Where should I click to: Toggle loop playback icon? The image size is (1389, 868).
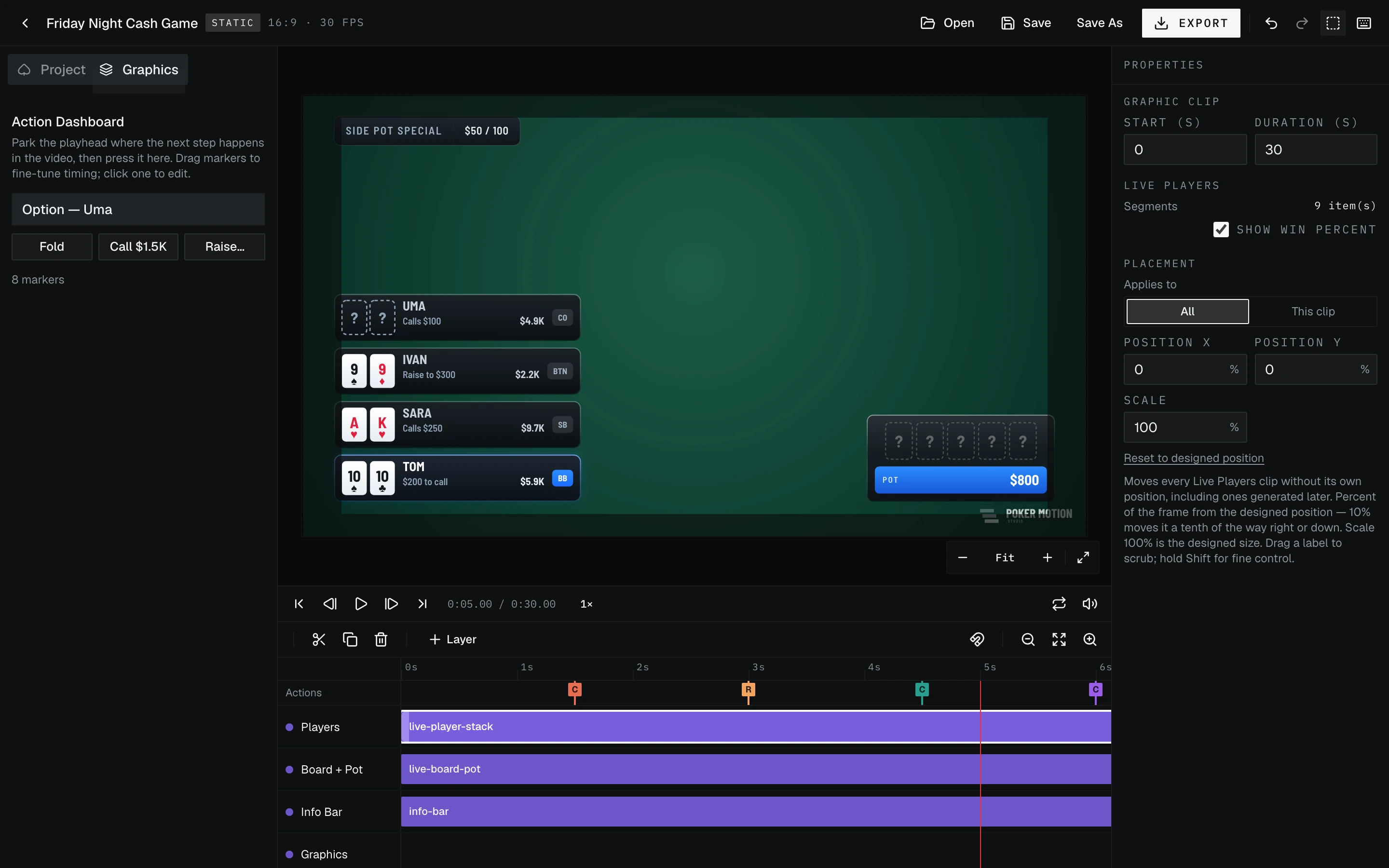pyautogui.click(x=1059, y=604)
